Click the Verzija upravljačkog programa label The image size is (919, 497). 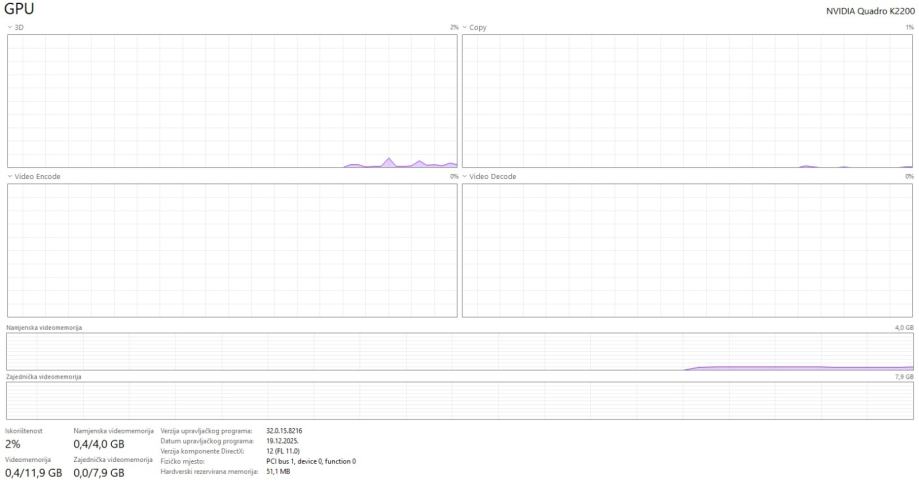click(x=206, y=431)
